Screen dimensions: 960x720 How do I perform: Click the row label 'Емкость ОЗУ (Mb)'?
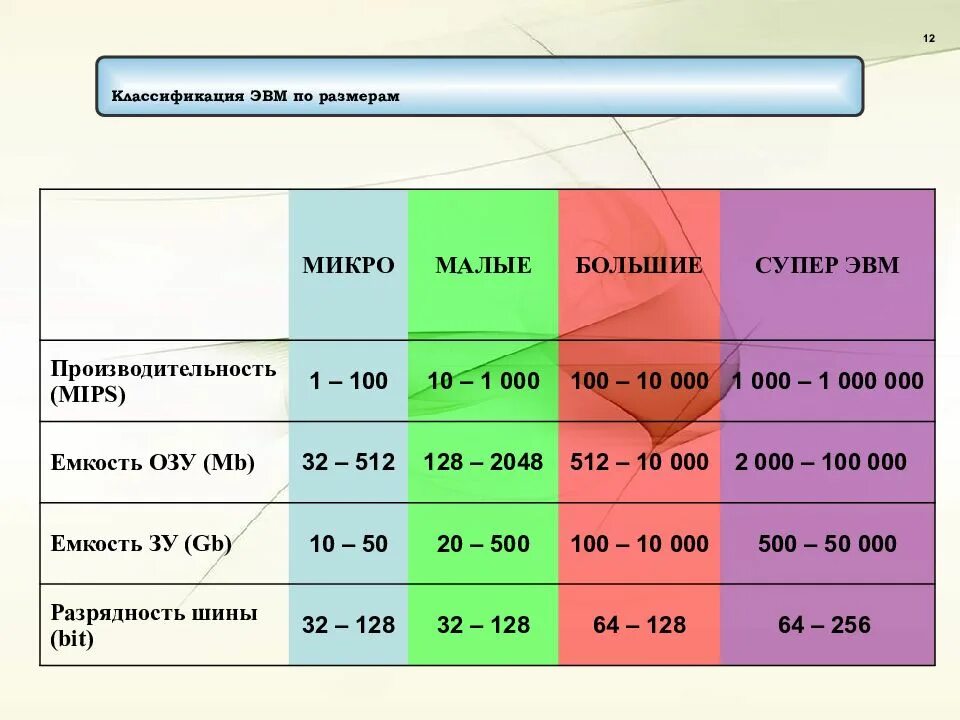click(152, 462)
